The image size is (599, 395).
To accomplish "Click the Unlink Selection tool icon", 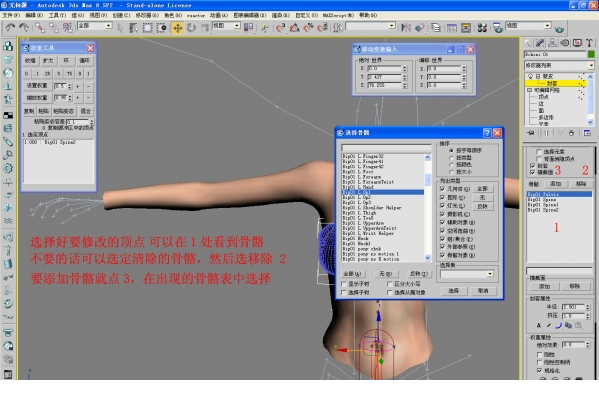I will [x=54, y=27].
